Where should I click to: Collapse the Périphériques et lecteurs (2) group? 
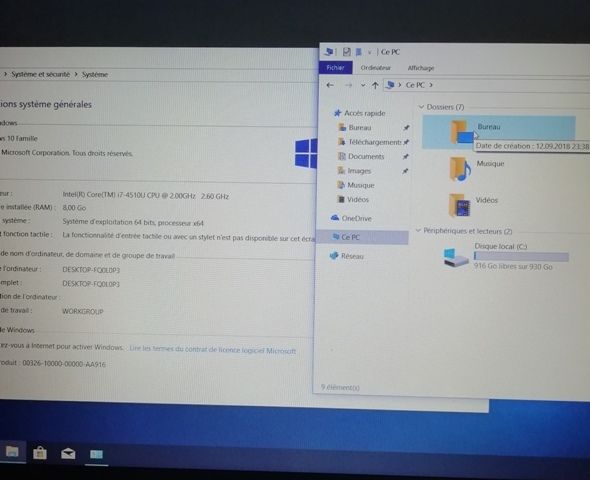tap(418, 230)
